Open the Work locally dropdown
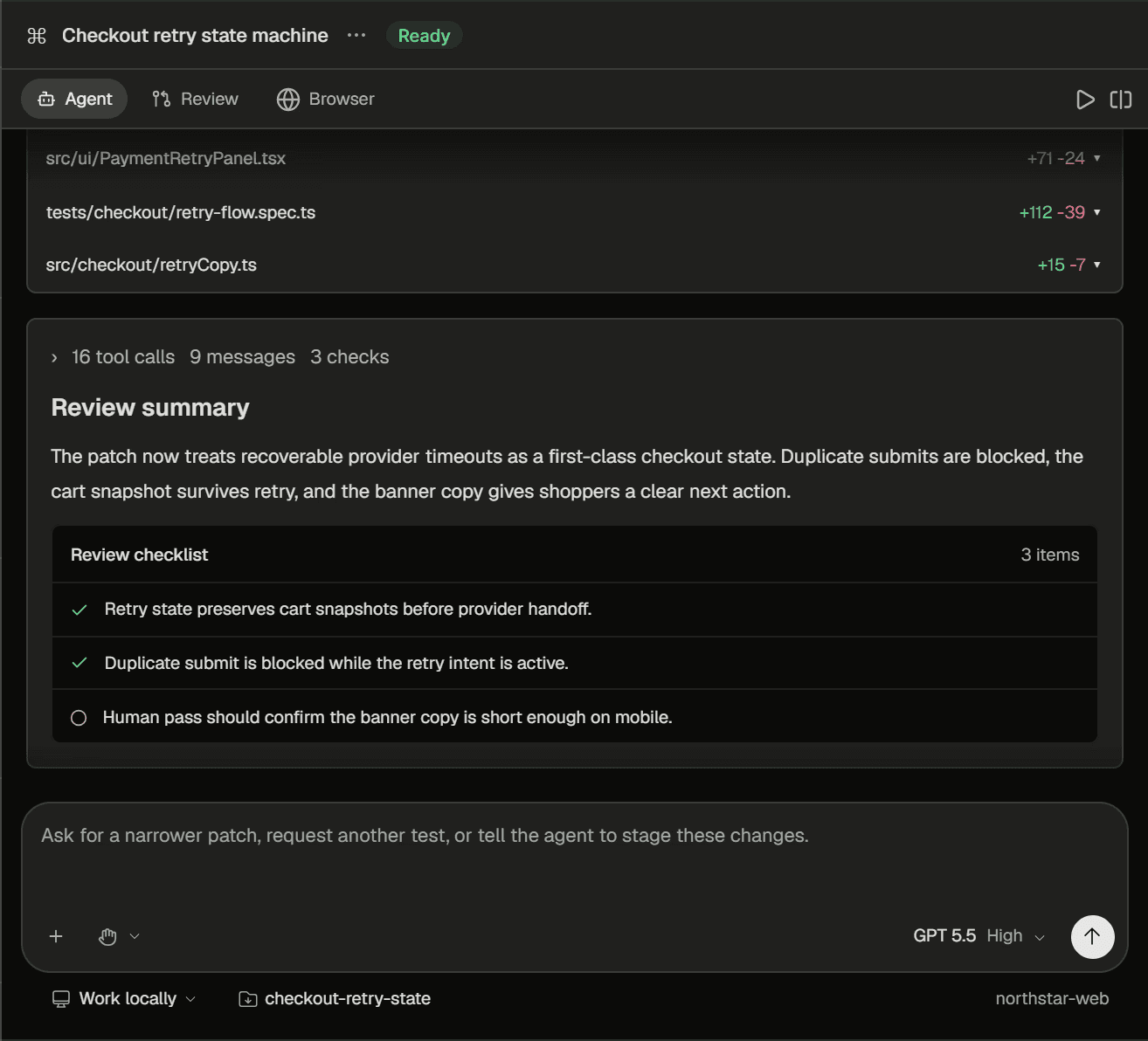This screenshot has height=1041, width=1148. (x=124, y=998)
